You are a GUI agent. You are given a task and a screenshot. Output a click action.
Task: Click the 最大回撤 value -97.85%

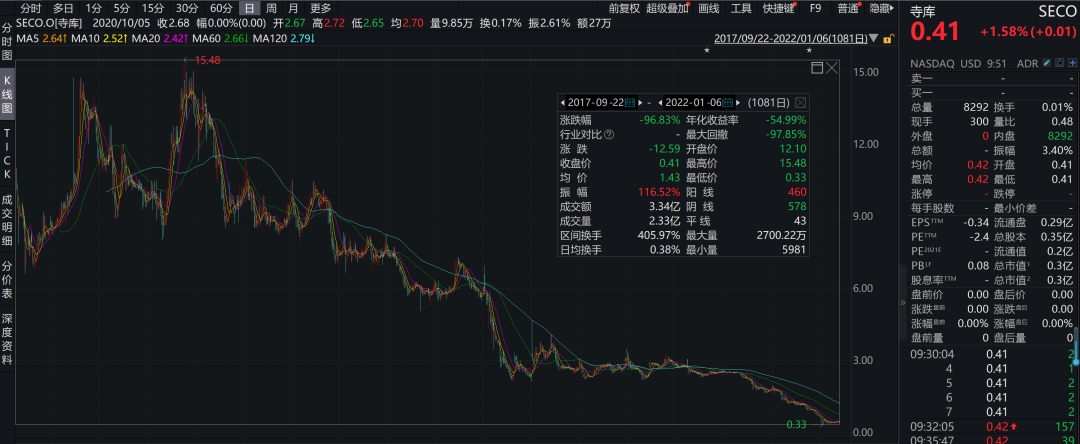784,134
